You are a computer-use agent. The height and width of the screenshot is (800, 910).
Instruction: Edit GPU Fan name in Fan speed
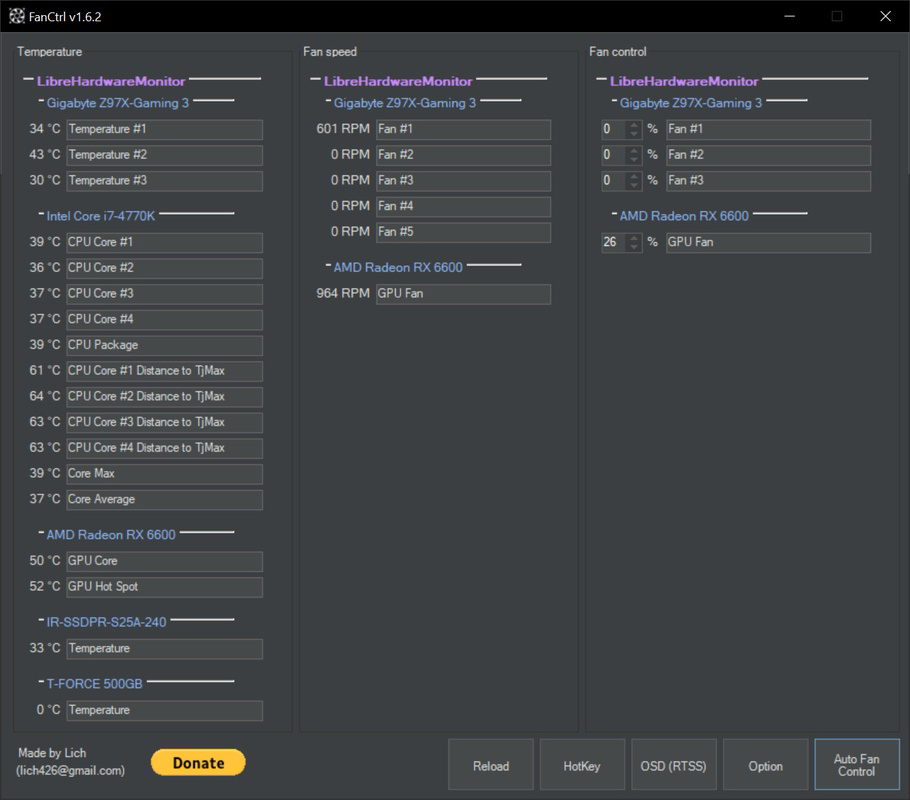[463, 294]
